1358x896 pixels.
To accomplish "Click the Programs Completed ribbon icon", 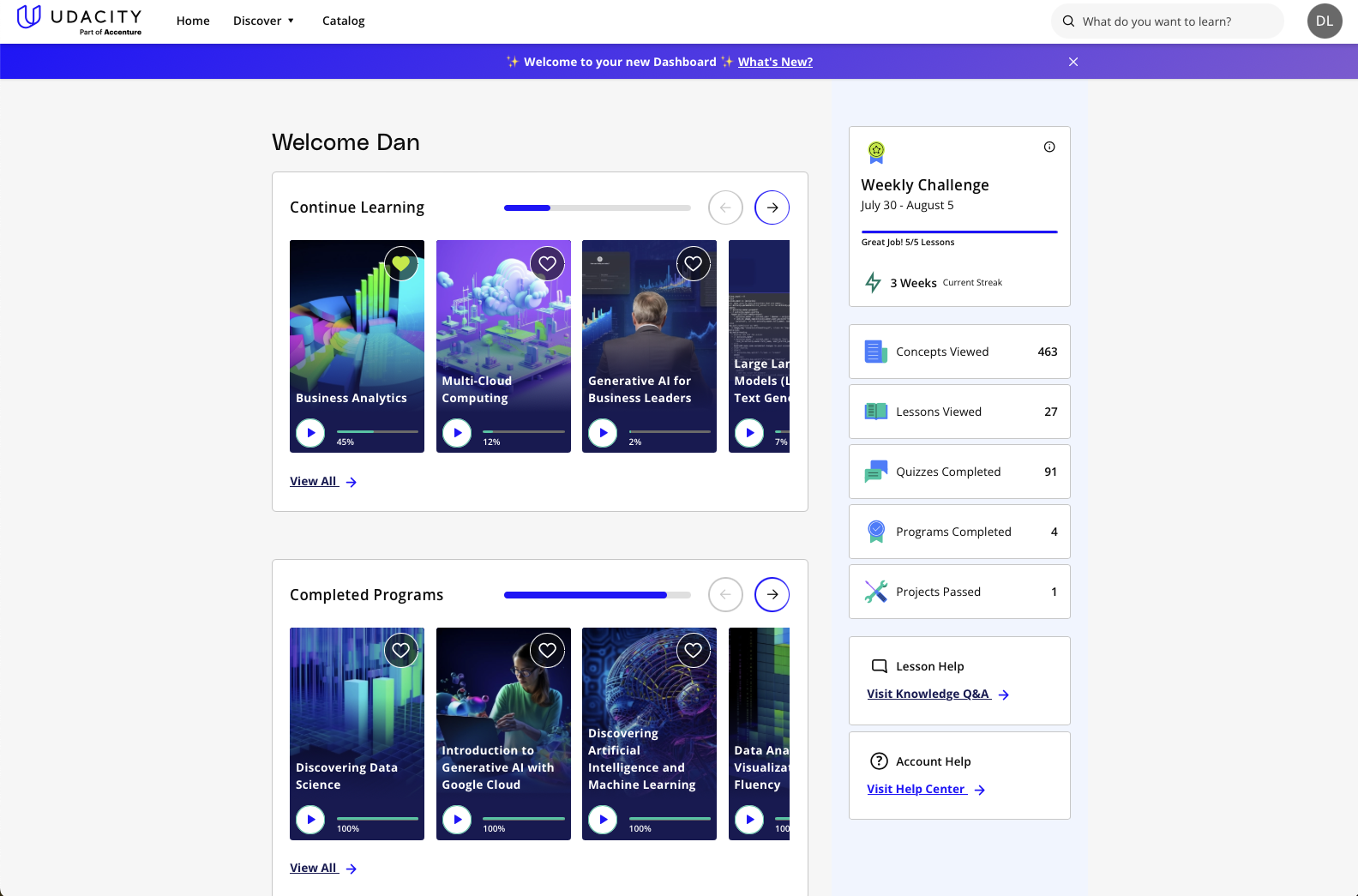I will point(876,532).
